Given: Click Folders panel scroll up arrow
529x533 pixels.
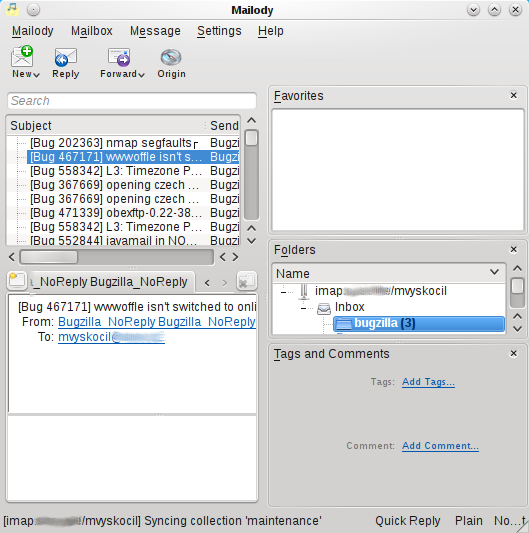Looking at the screenshot, I should [x=517, y=269].
